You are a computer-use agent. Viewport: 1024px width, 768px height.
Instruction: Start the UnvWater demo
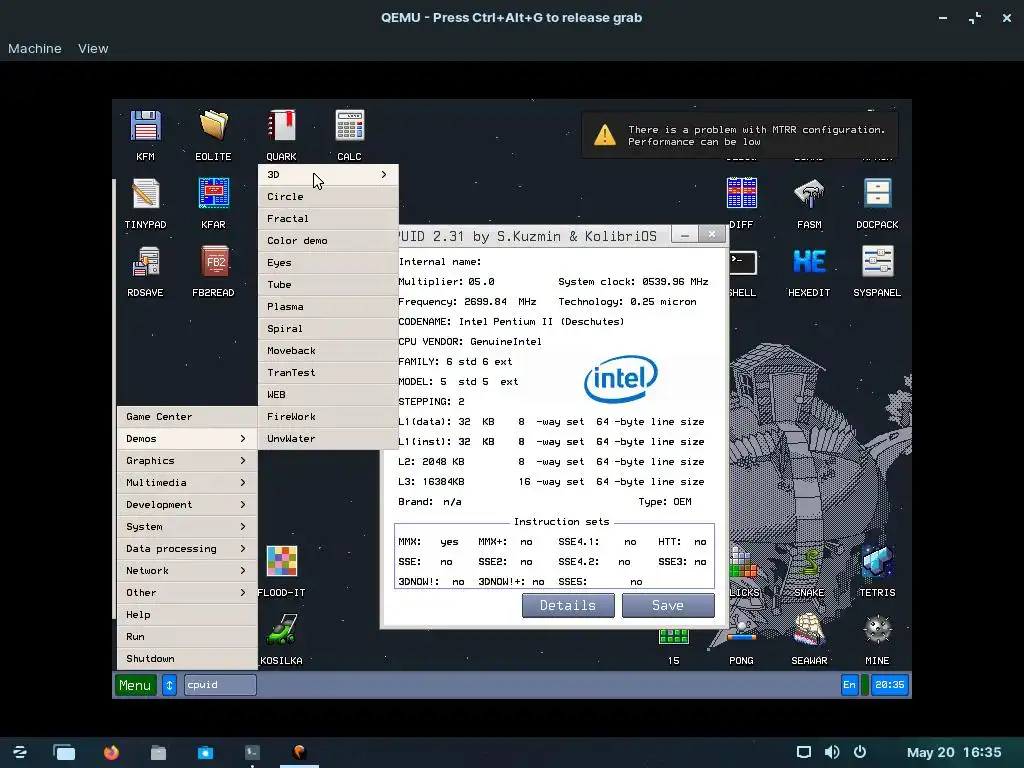click(x=328, y=439)
